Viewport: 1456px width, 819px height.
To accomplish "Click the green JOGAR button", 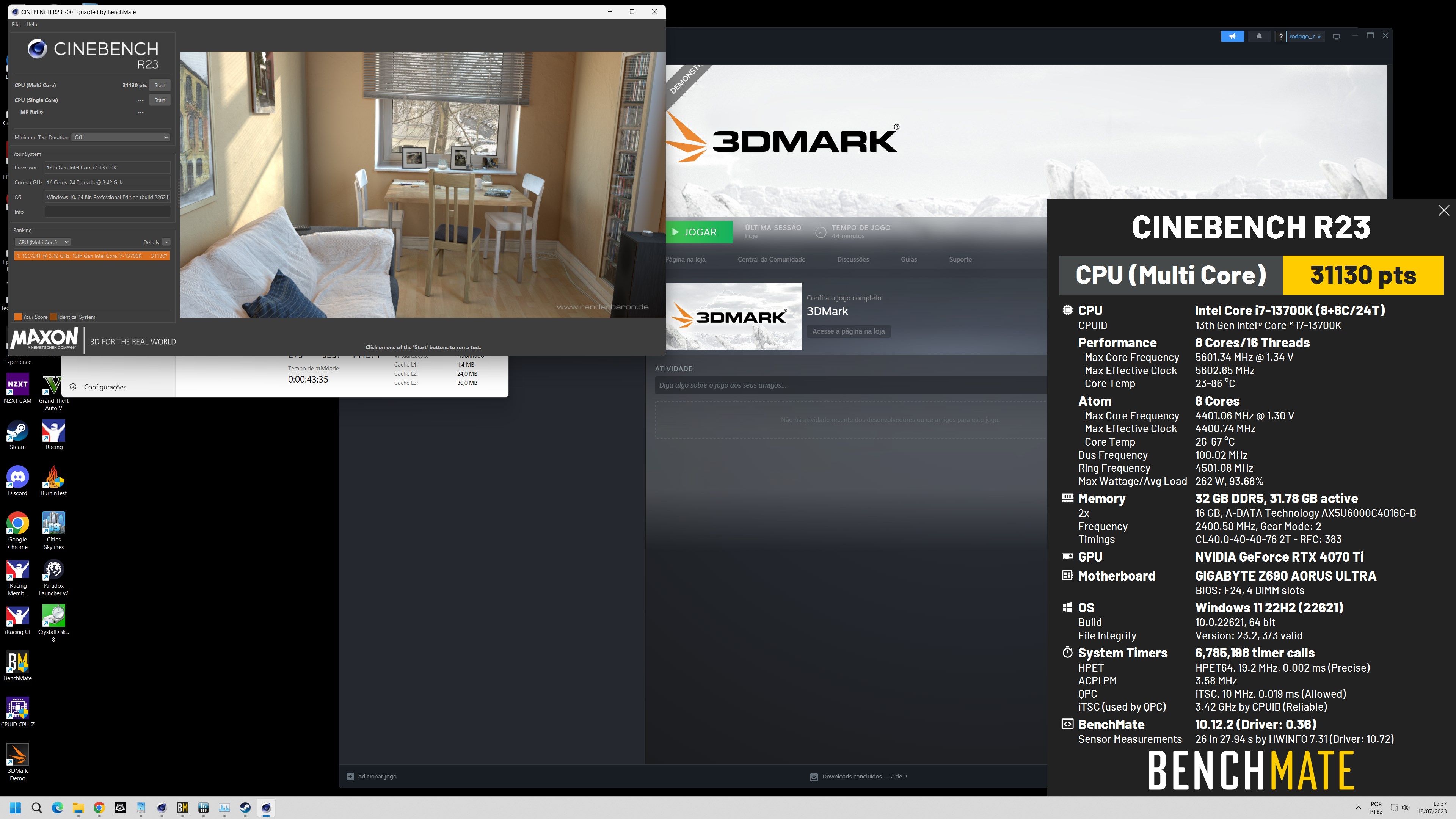I will click(x=699, y=232).
